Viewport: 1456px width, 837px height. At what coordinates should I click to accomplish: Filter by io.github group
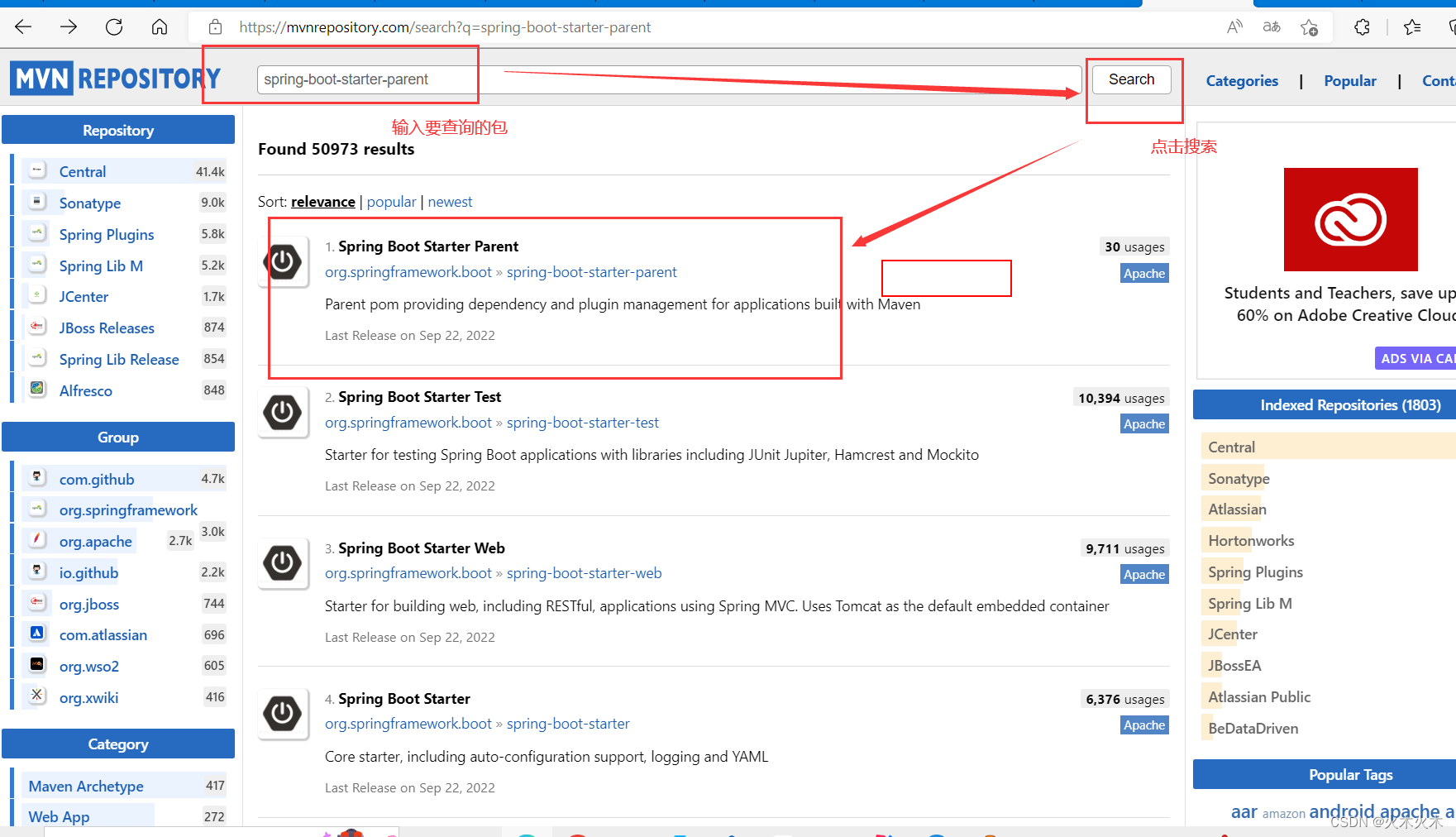click(88, 573)
